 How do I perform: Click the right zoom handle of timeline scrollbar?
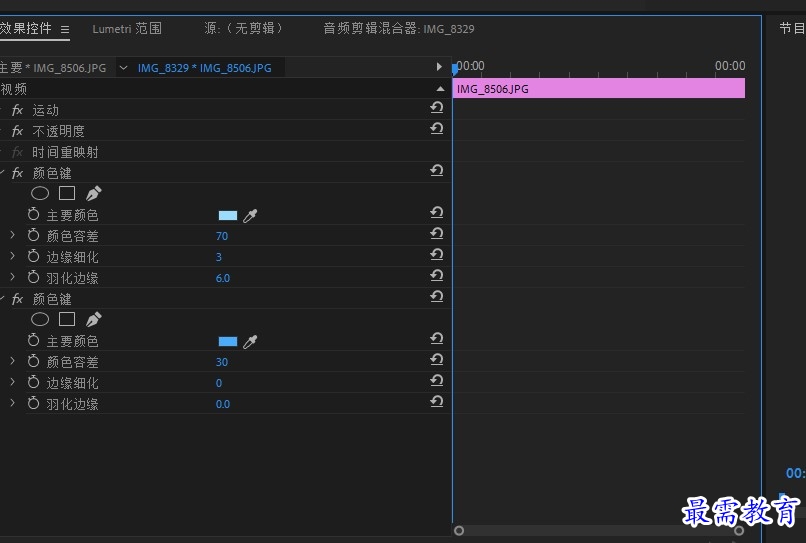pos(739,530)
